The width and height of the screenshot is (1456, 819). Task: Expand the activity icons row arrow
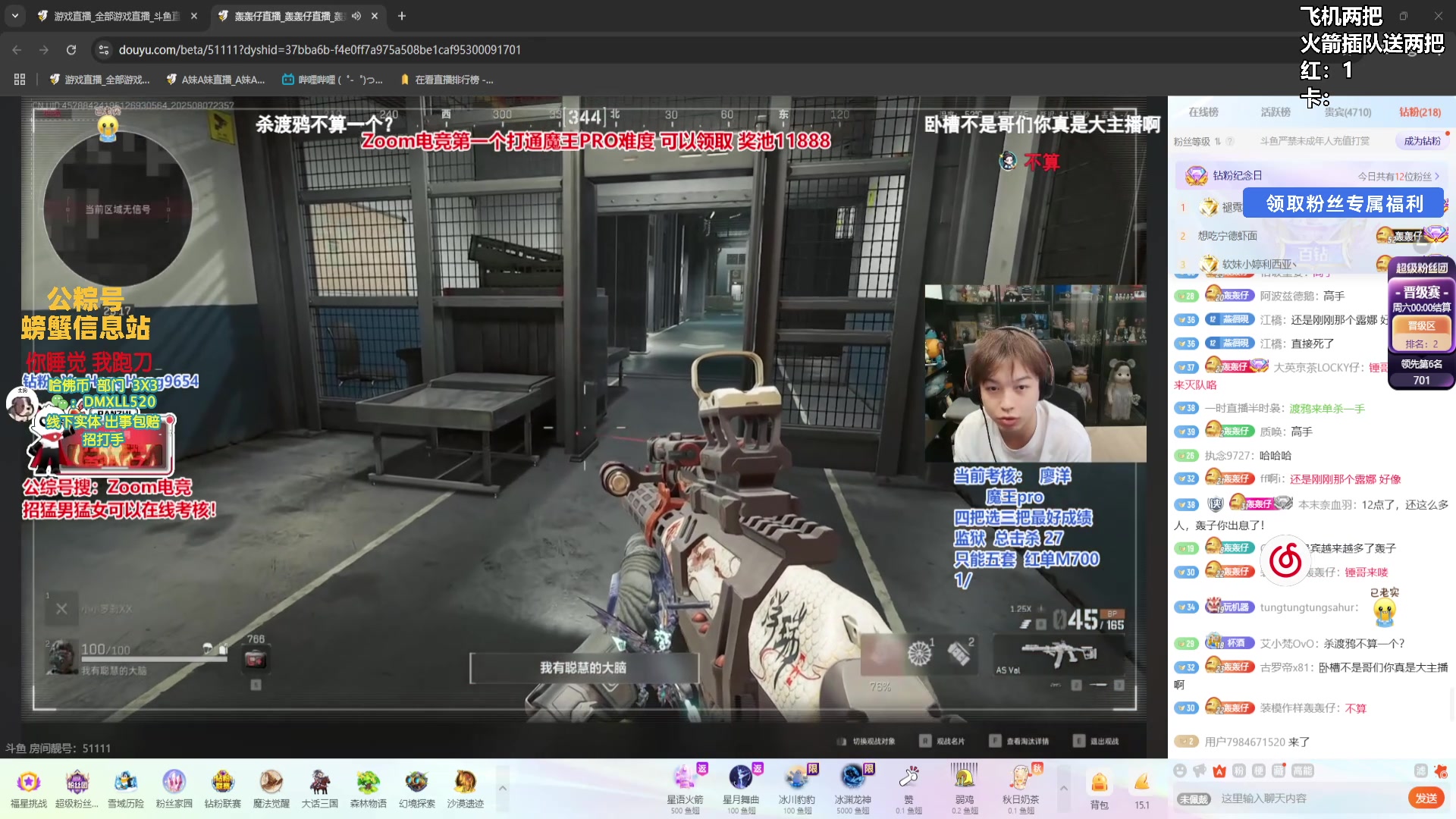502,789
